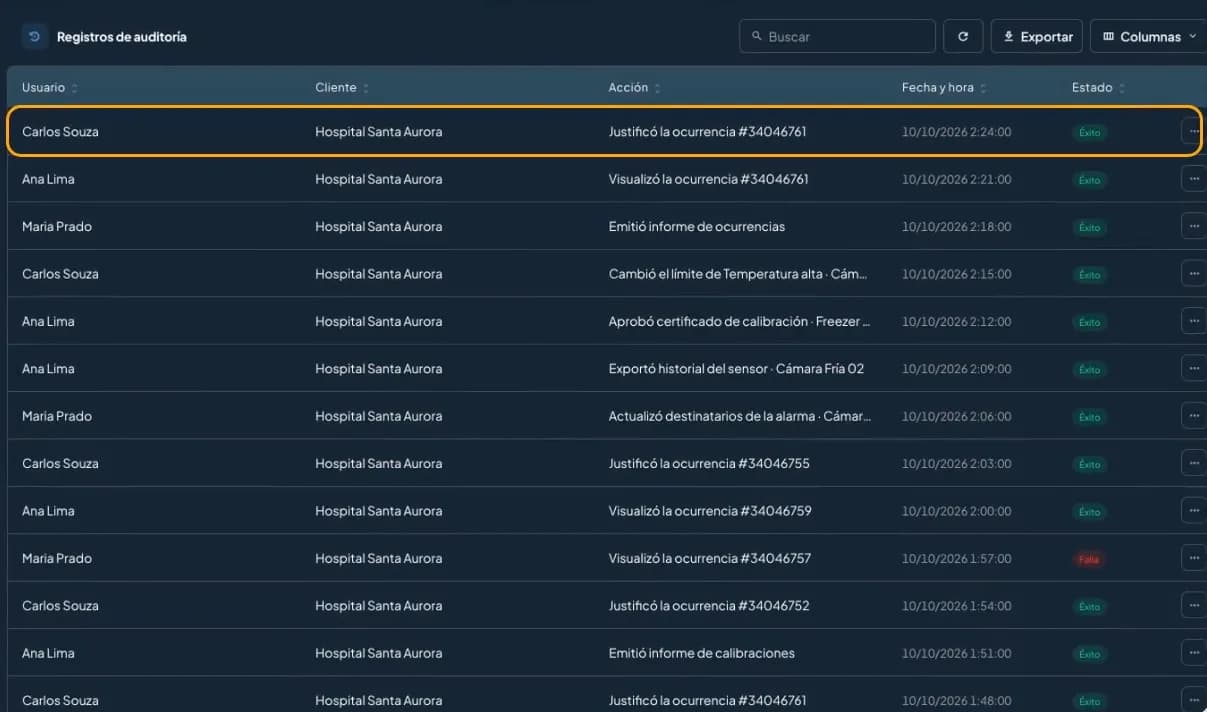Select the "Aprobó certificado de calibración" action
This screenshot has width=1207, height=712.
(x=740, y=322)
